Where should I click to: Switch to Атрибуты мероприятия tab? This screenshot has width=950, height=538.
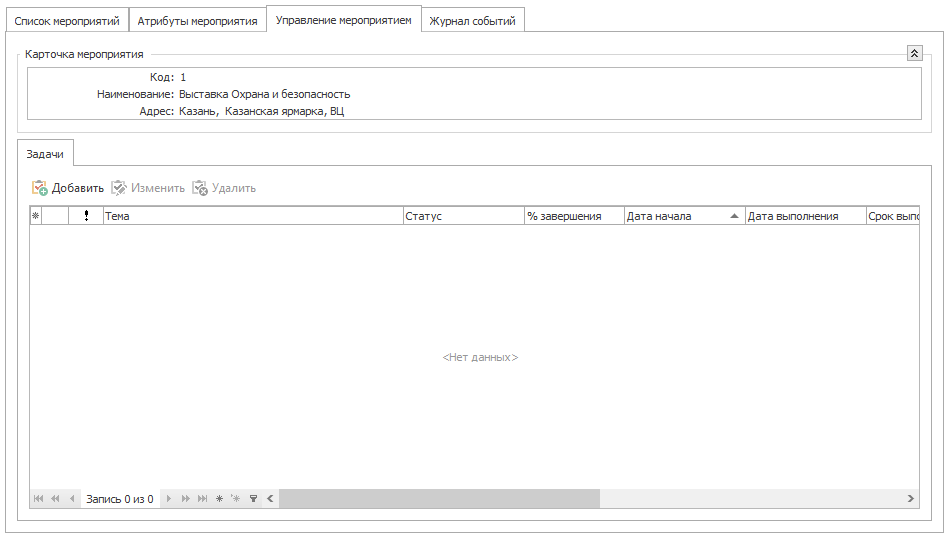tap(198, 21)
